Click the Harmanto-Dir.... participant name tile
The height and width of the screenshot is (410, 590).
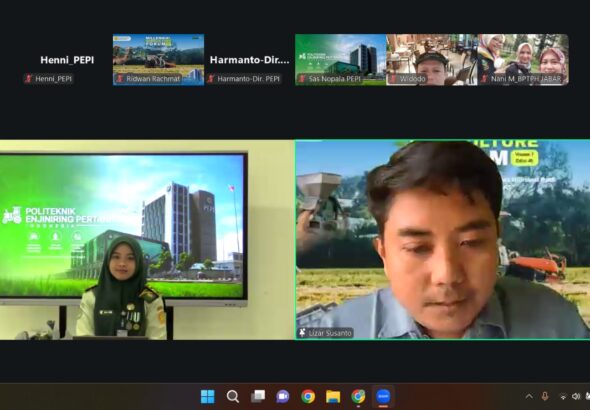pos(249,60)
